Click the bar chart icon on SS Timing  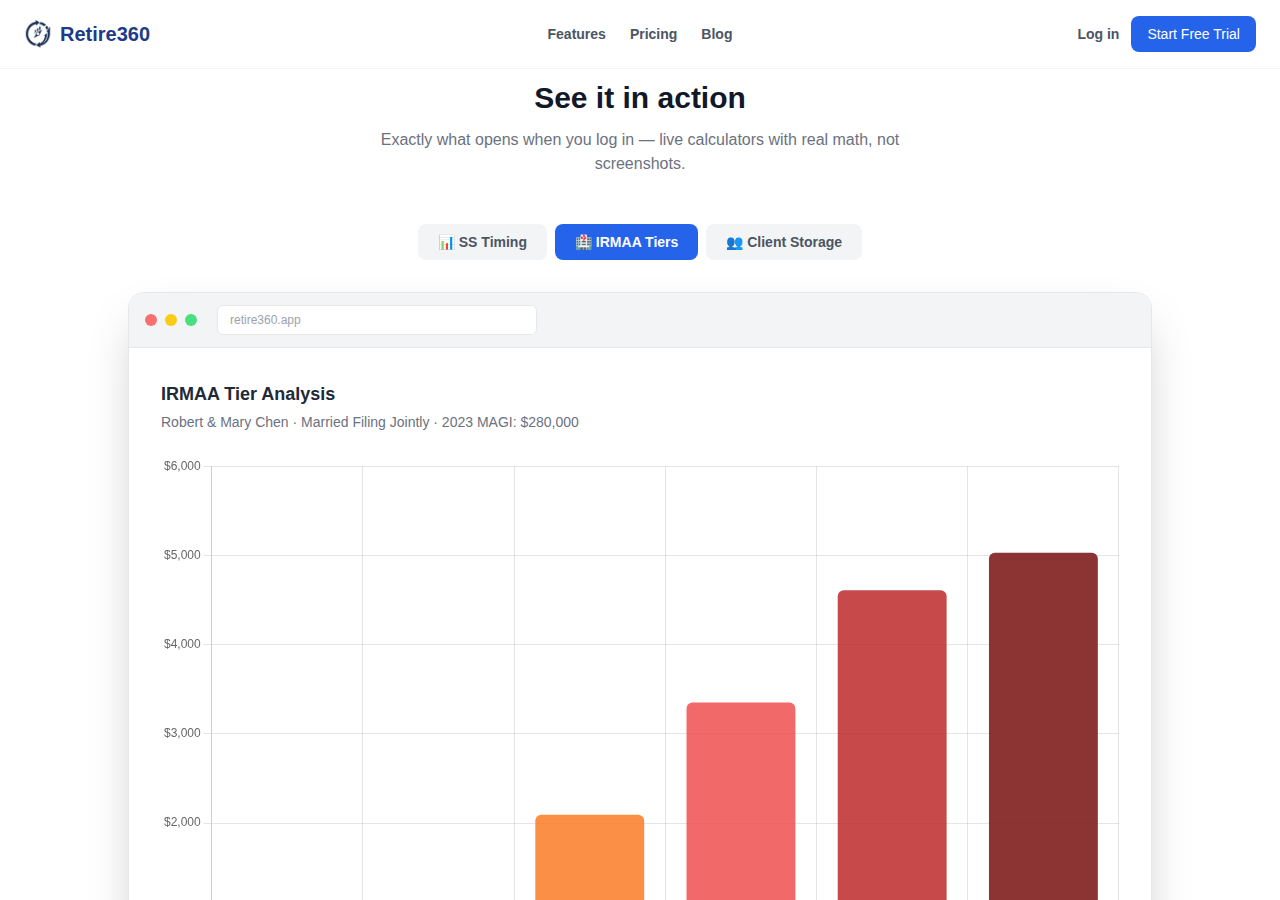pyautogui.click(x=446, y=242)
